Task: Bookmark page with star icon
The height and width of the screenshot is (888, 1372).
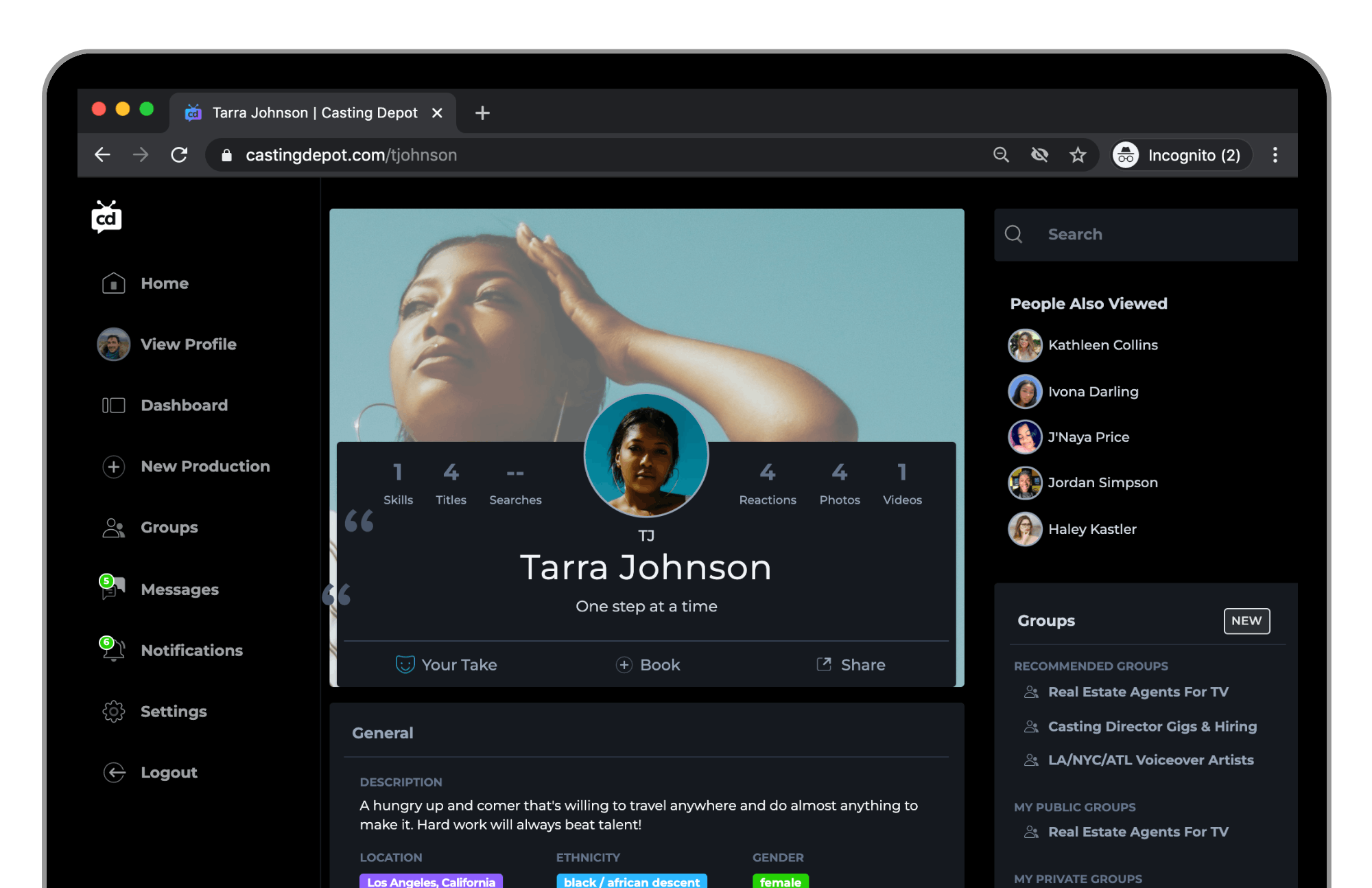Action: coord(1078,155)
